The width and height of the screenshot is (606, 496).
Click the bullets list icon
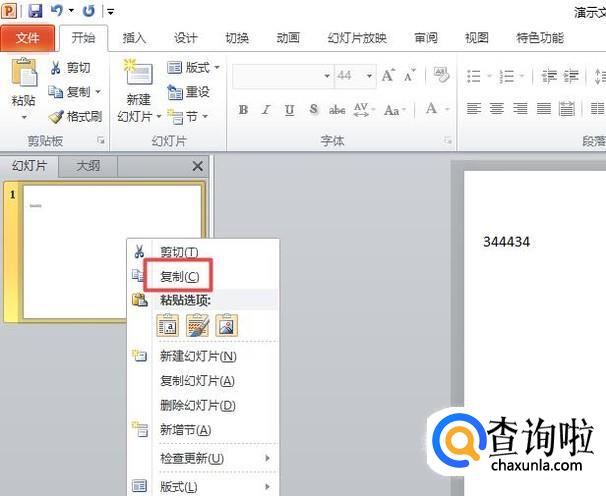coord(474,76)
